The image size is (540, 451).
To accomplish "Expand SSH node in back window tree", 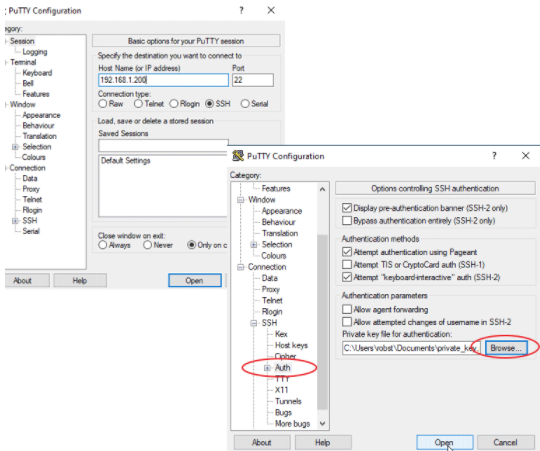I will click(x=15, y=221).
